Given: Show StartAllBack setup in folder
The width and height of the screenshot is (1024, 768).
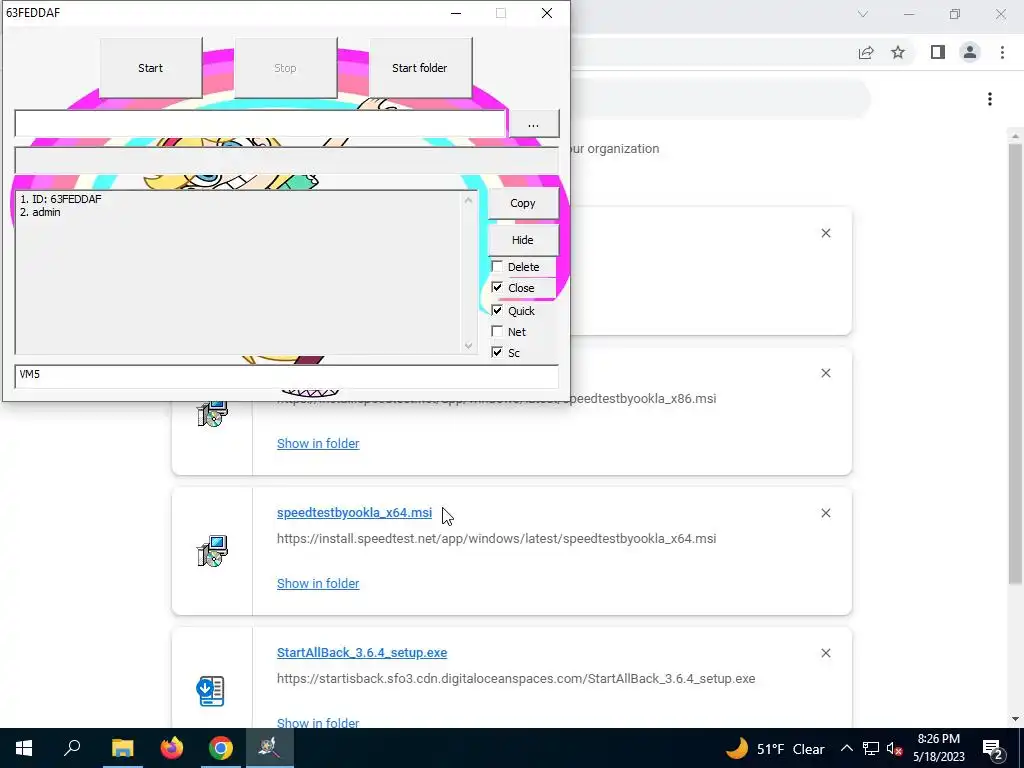Looking at the screenshot, I should point(318,722).
